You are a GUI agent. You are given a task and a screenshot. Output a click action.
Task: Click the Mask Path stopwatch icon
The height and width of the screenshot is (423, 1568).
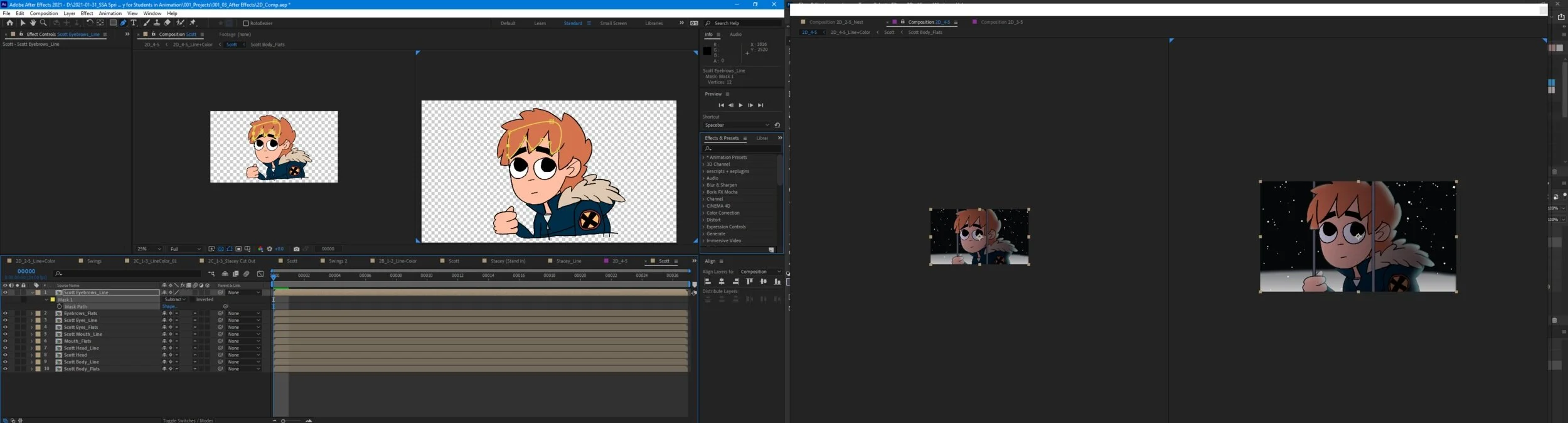tap(59, 307)
